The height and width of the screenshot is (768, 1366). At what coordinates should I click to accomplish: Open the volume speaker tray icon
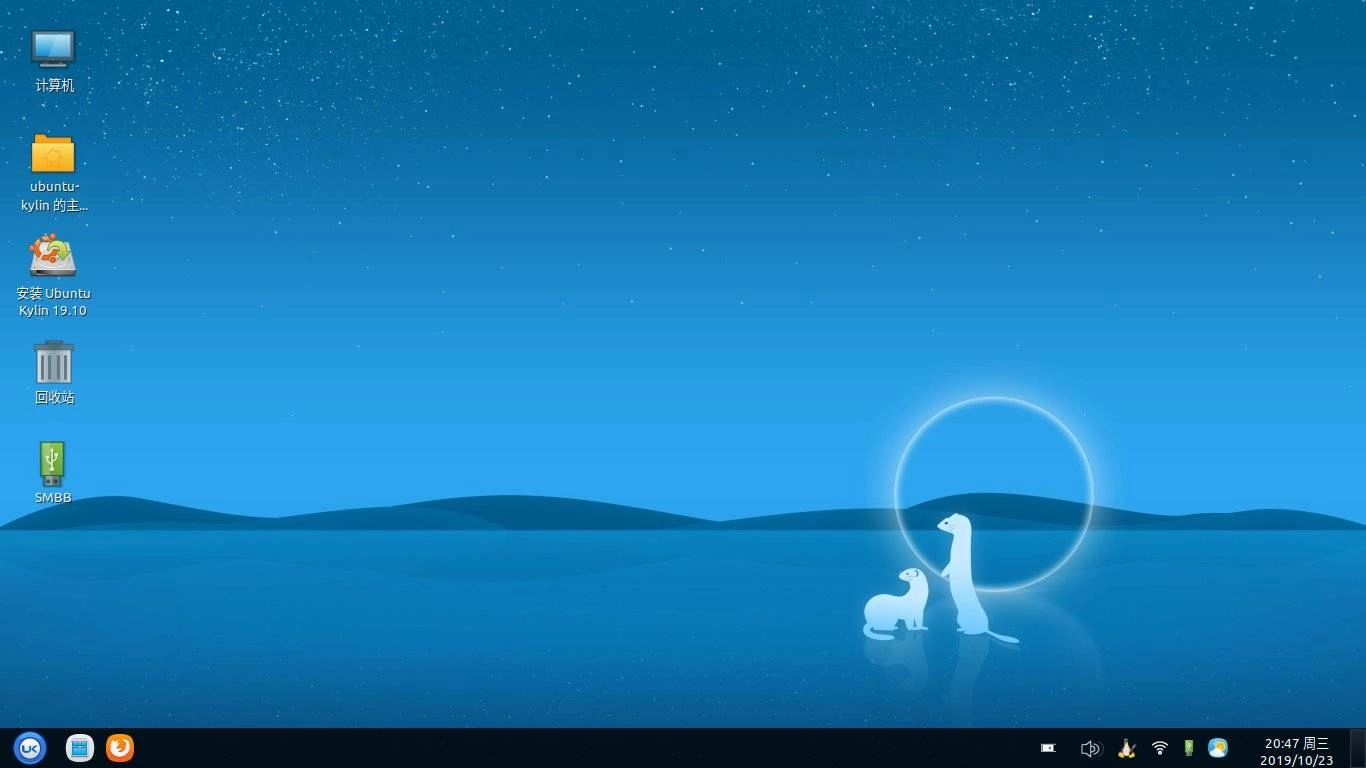1090,748
